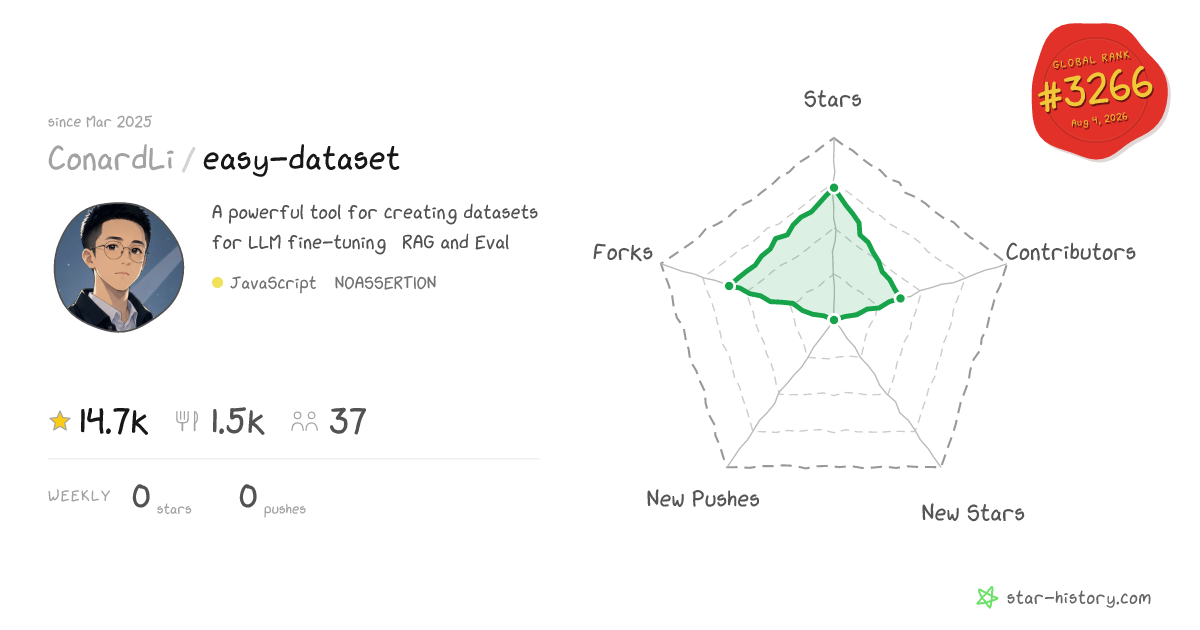Select the Stars axis label
The height and width of the screenshot is (630, 1200).
tap(833, 98)
